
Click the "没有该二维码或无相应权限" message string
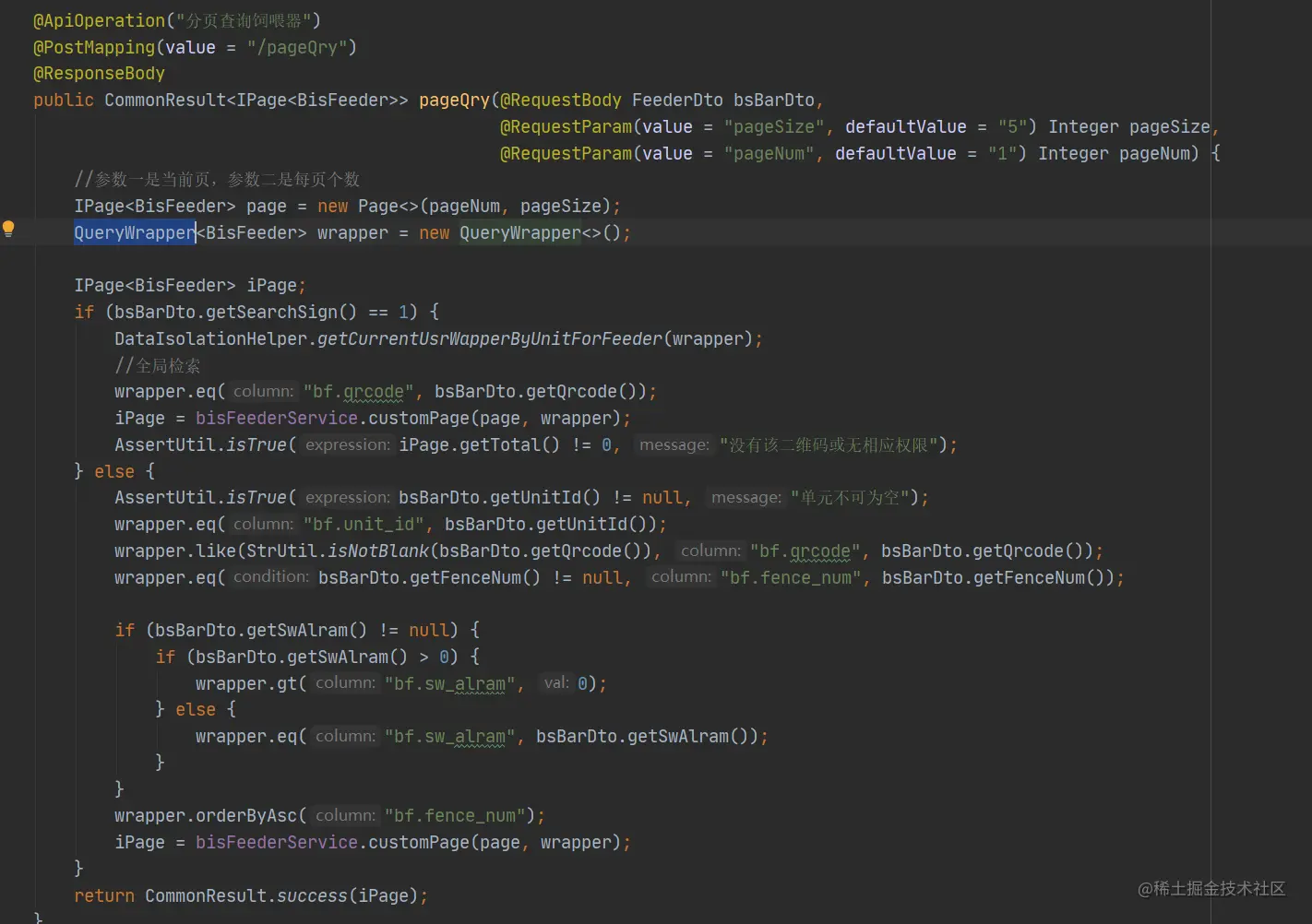click(829, 444)
